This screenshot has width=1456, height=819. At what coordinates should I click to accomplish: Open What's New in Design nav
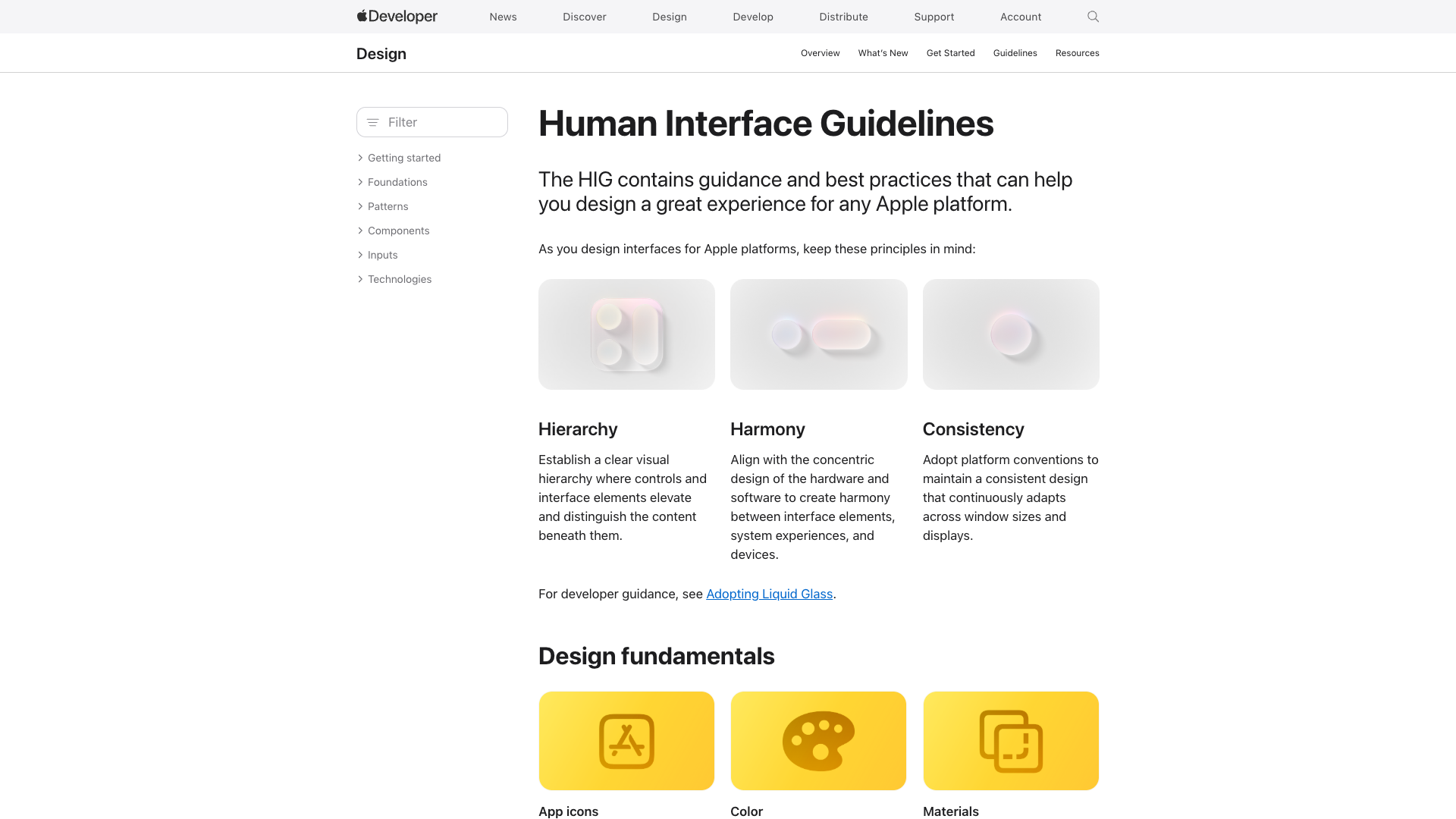[883, 53]
